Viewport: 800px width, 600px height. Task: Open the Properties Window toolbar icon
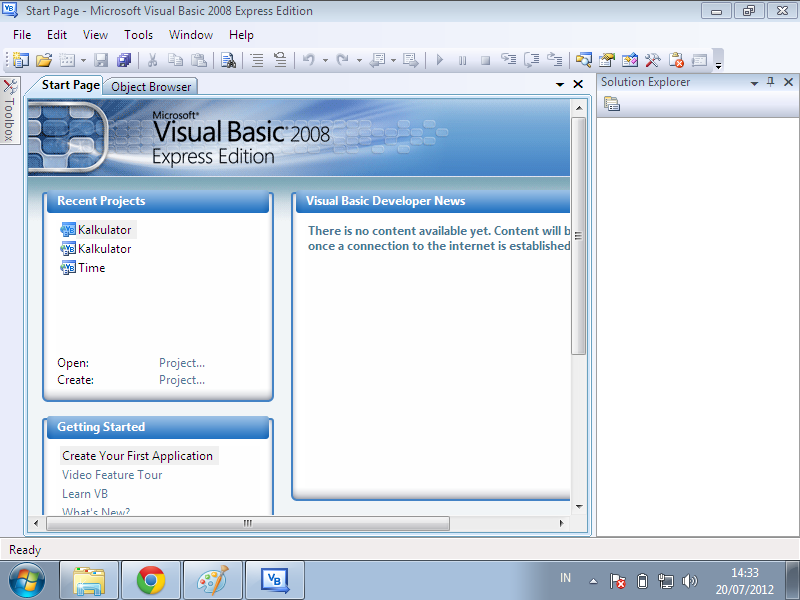607,60
